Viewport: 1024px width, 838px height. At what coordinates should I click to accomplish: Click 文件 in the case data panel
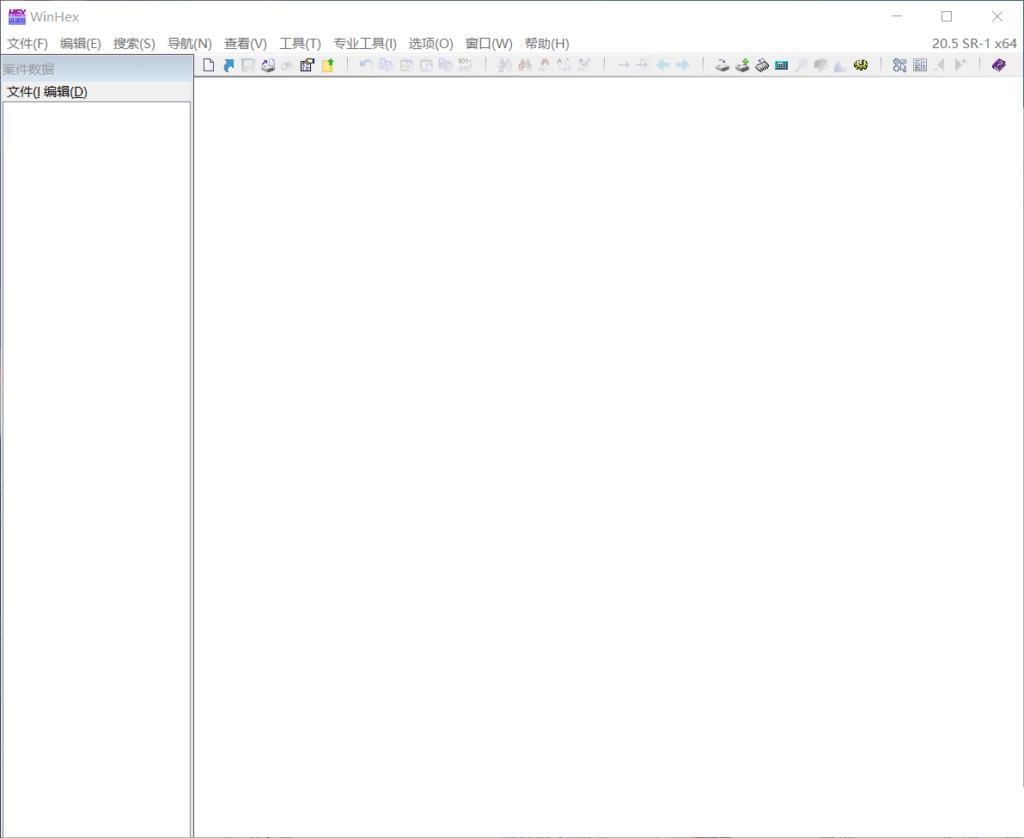point(21,92)
